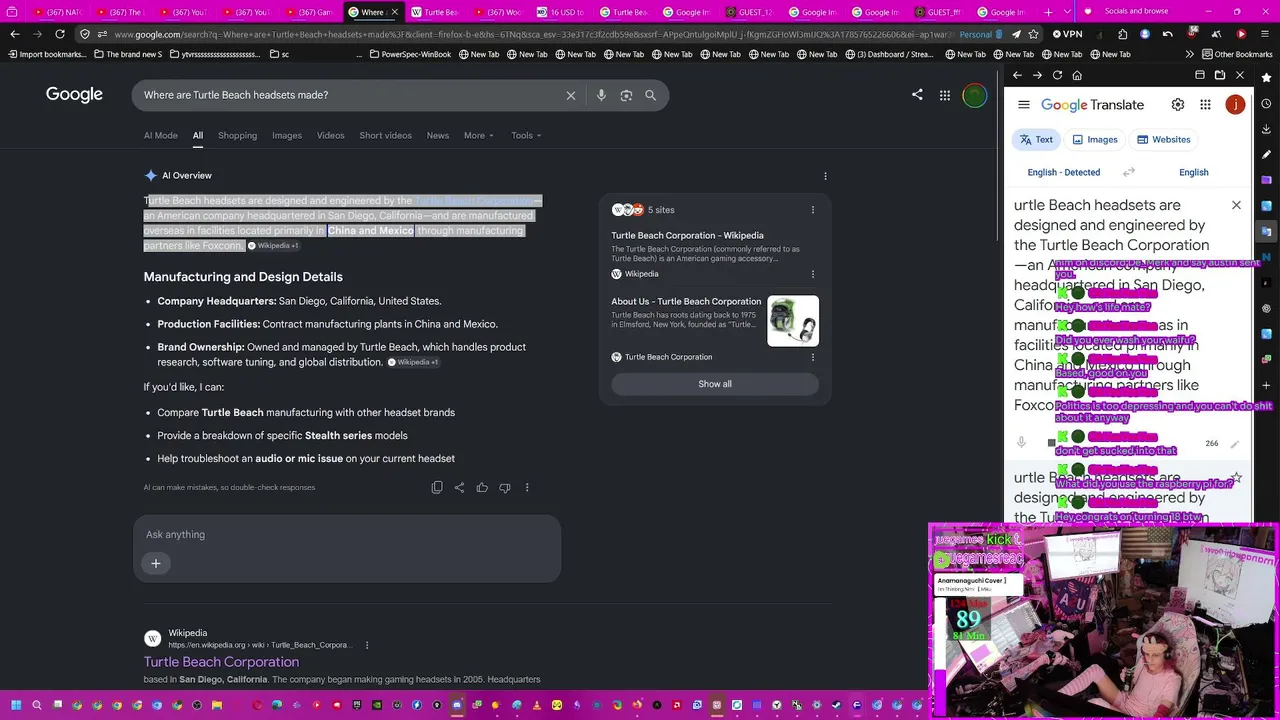Open the Tools dropdown
1280x720 pixels.
526,136
